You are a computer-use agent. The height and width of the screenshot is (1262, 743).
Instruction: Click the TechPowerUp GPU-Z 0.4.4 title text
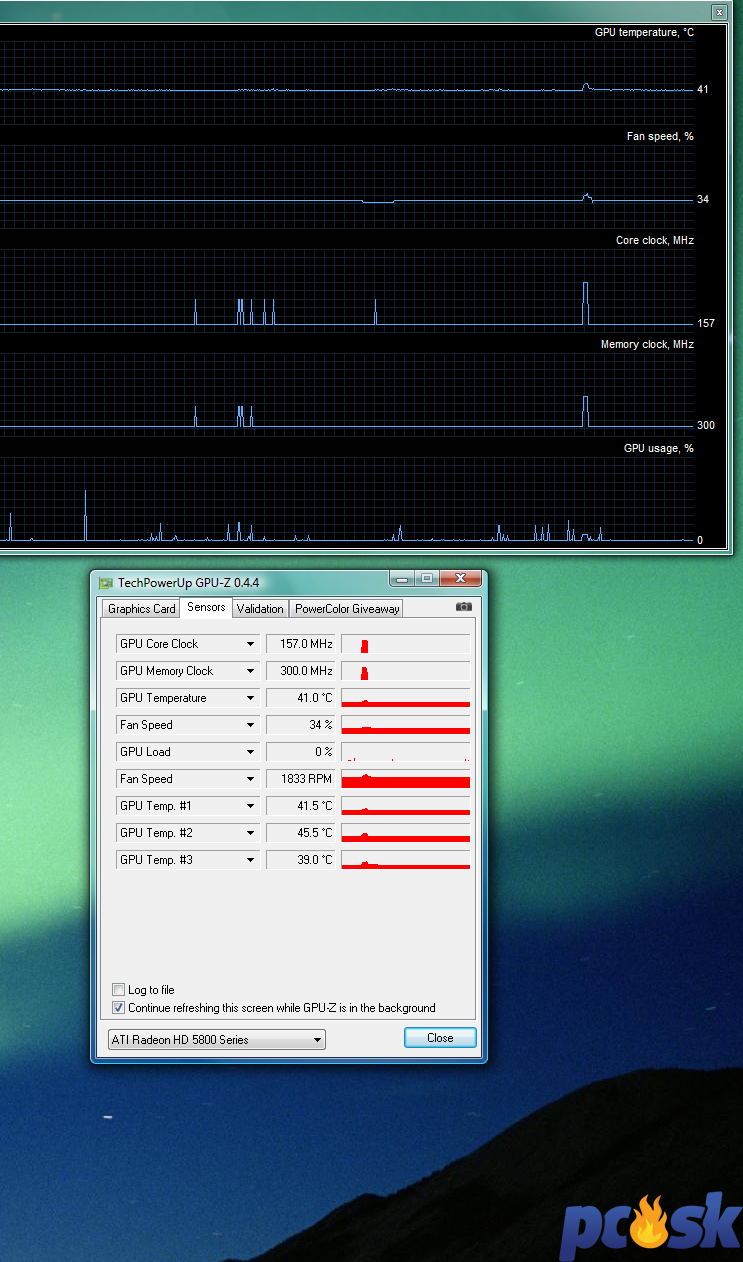point(188,582)
